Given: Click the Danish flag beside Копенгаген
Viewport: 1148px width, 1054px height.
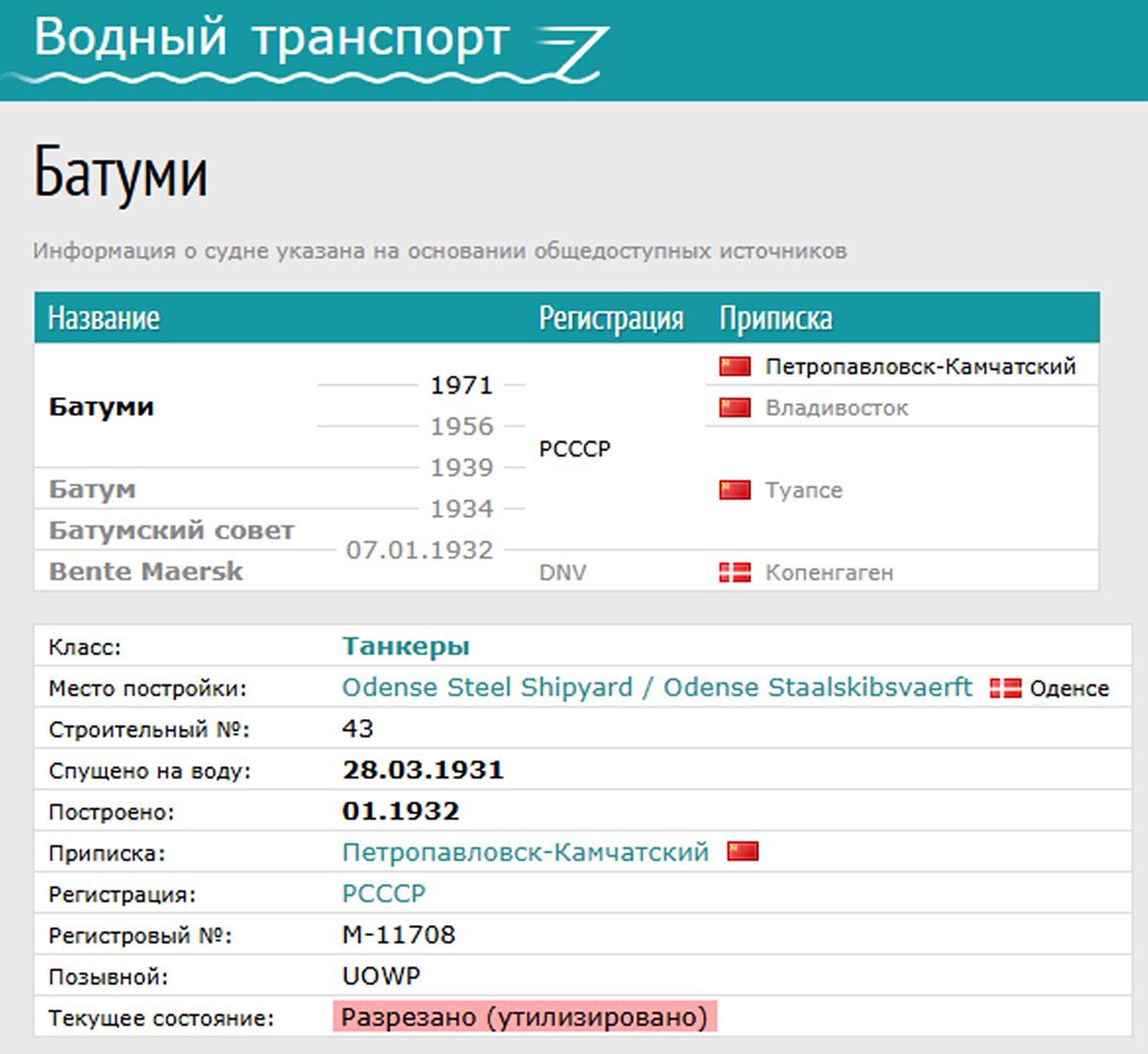Looking at the screenshot, I should click(x=734, y=572).
